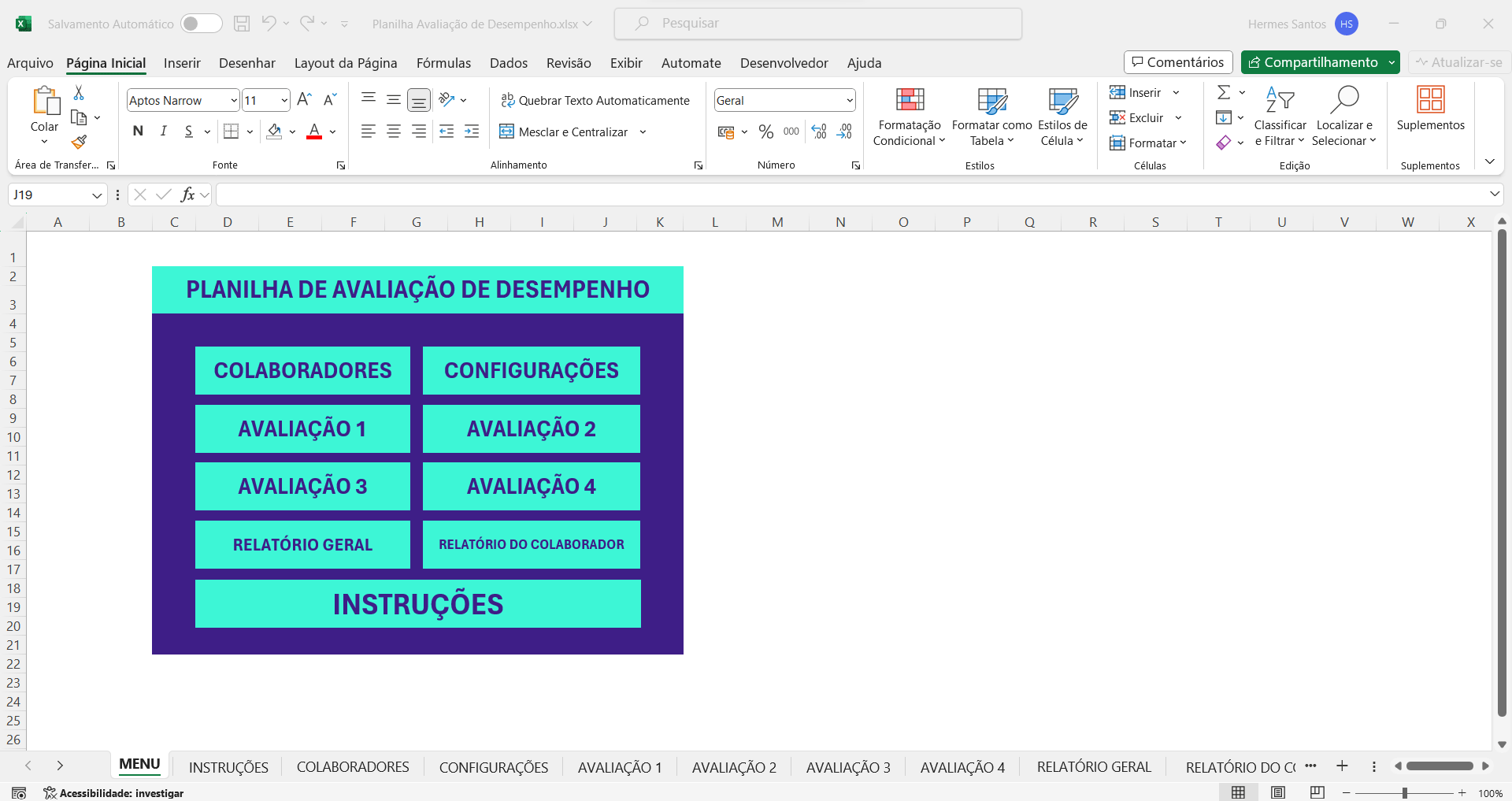Expand Mesclar e Centralizar dropdown arrow
This screenshot has width=1512, height=801.
(x=643, y=132)
